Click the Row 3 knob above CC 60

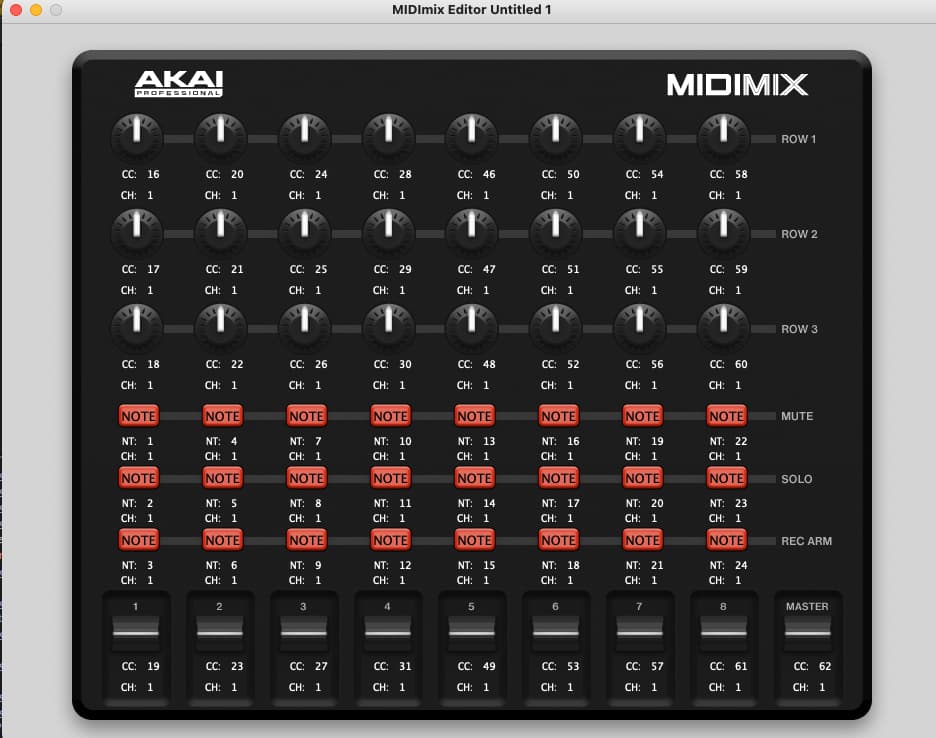point(723,327)
